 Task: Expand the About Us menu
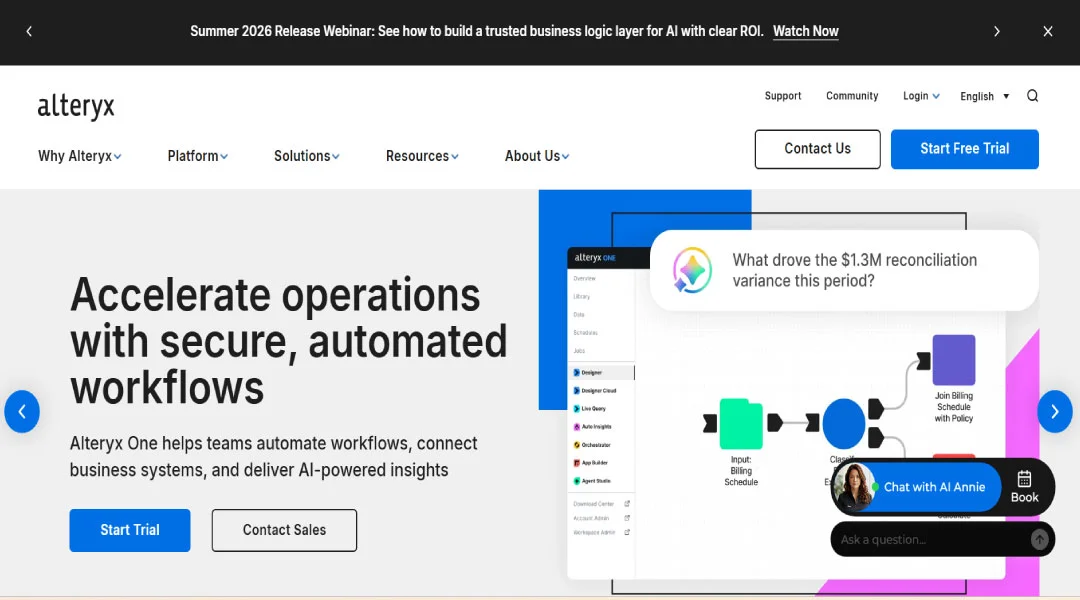coord(537,156)
